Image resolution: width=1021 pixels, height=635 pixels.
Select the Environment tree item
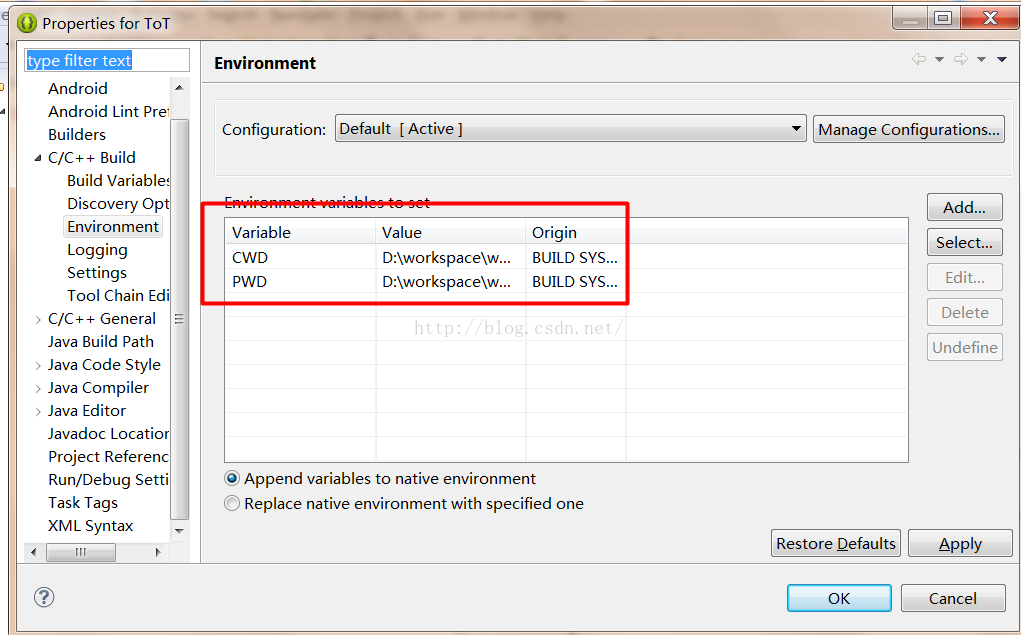coord(113,227)
